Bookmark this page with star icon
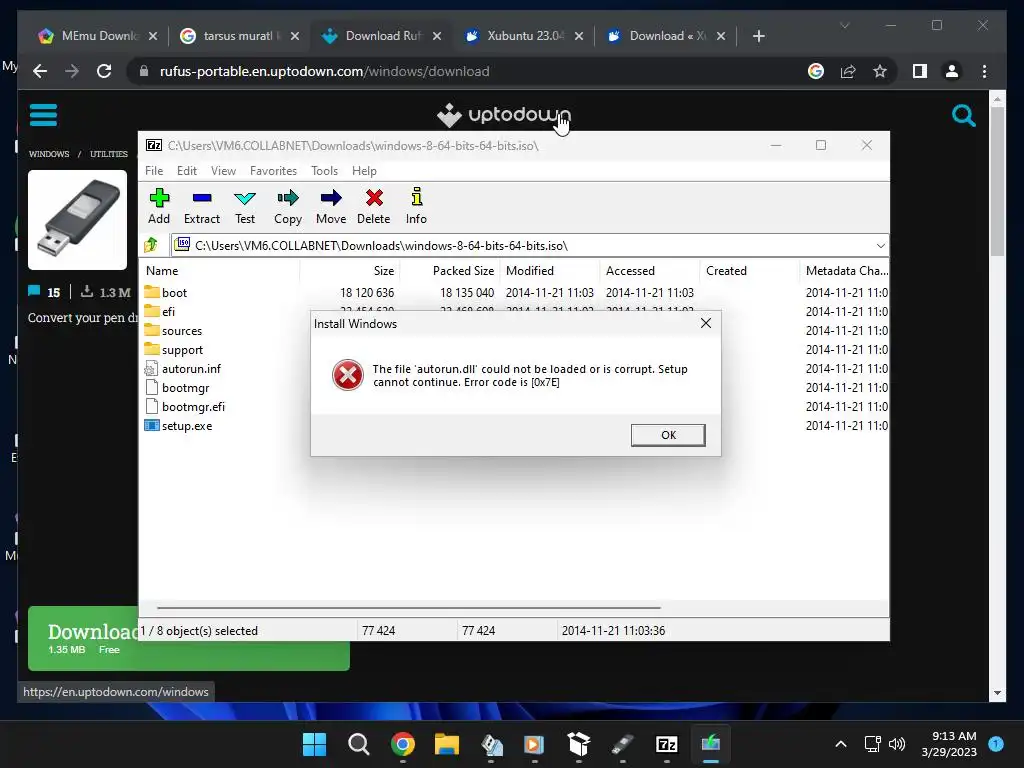Image resolution: width=1024 pixels, height=768 pixels. [880, 71]
